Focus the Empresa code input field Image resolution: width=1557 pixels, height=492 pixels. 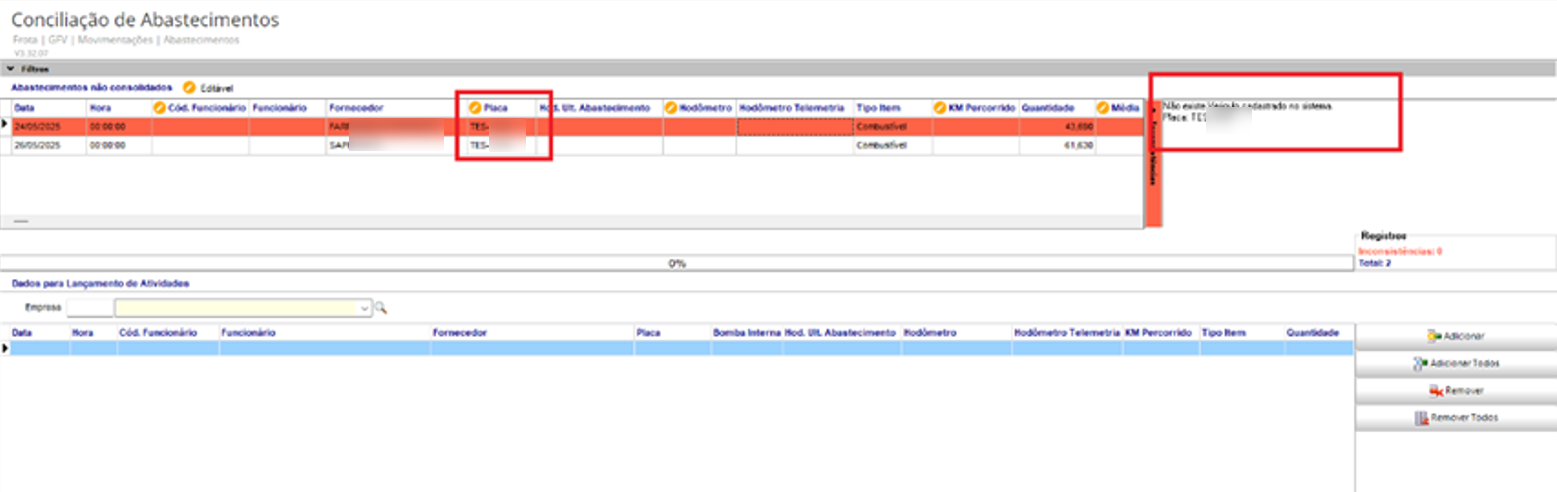coord(90,309)
